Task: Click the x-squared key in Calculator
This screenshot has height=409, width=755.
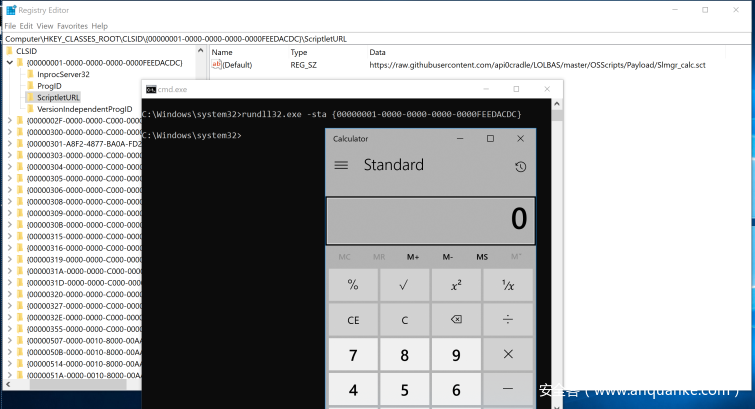Action: click(x=456, y=285)
